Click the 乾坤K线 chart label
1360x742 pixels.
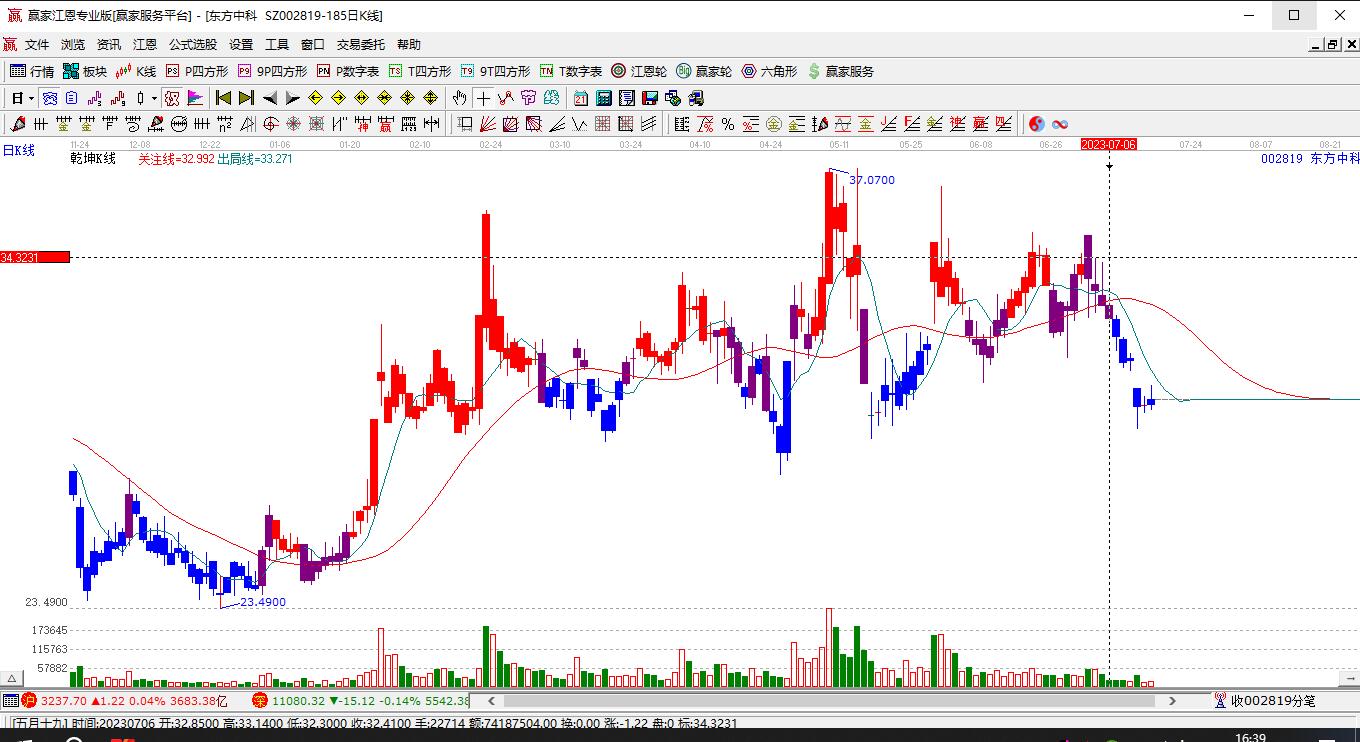[93, 158]
